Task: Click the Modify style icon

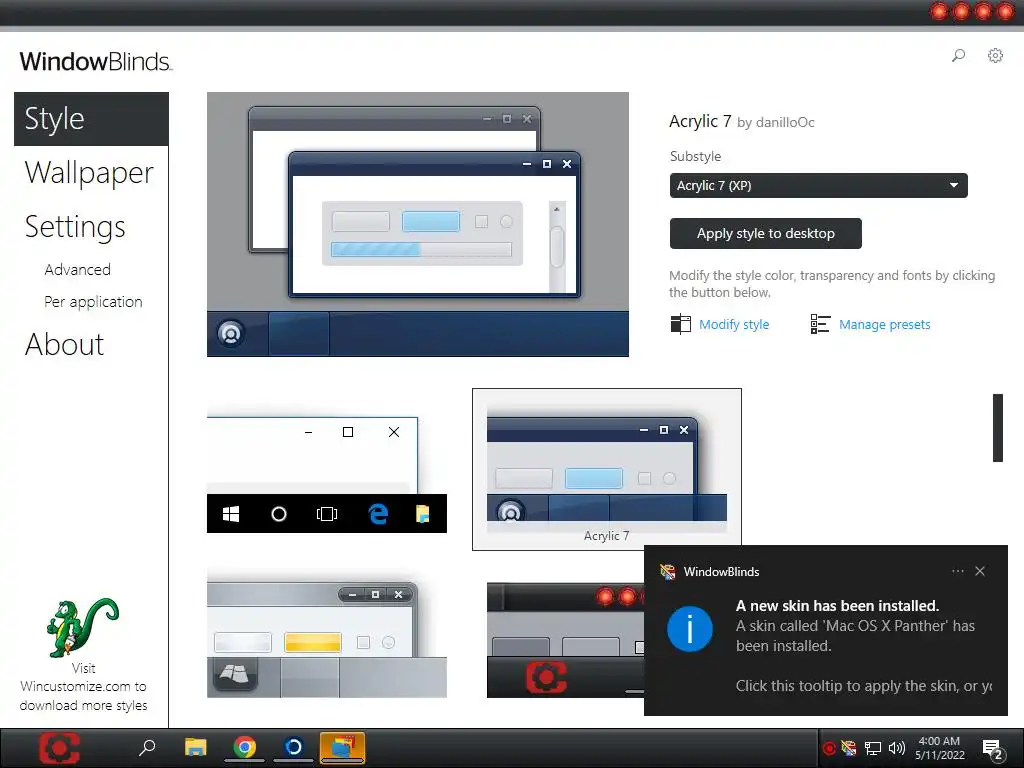Action: [680, 324]
